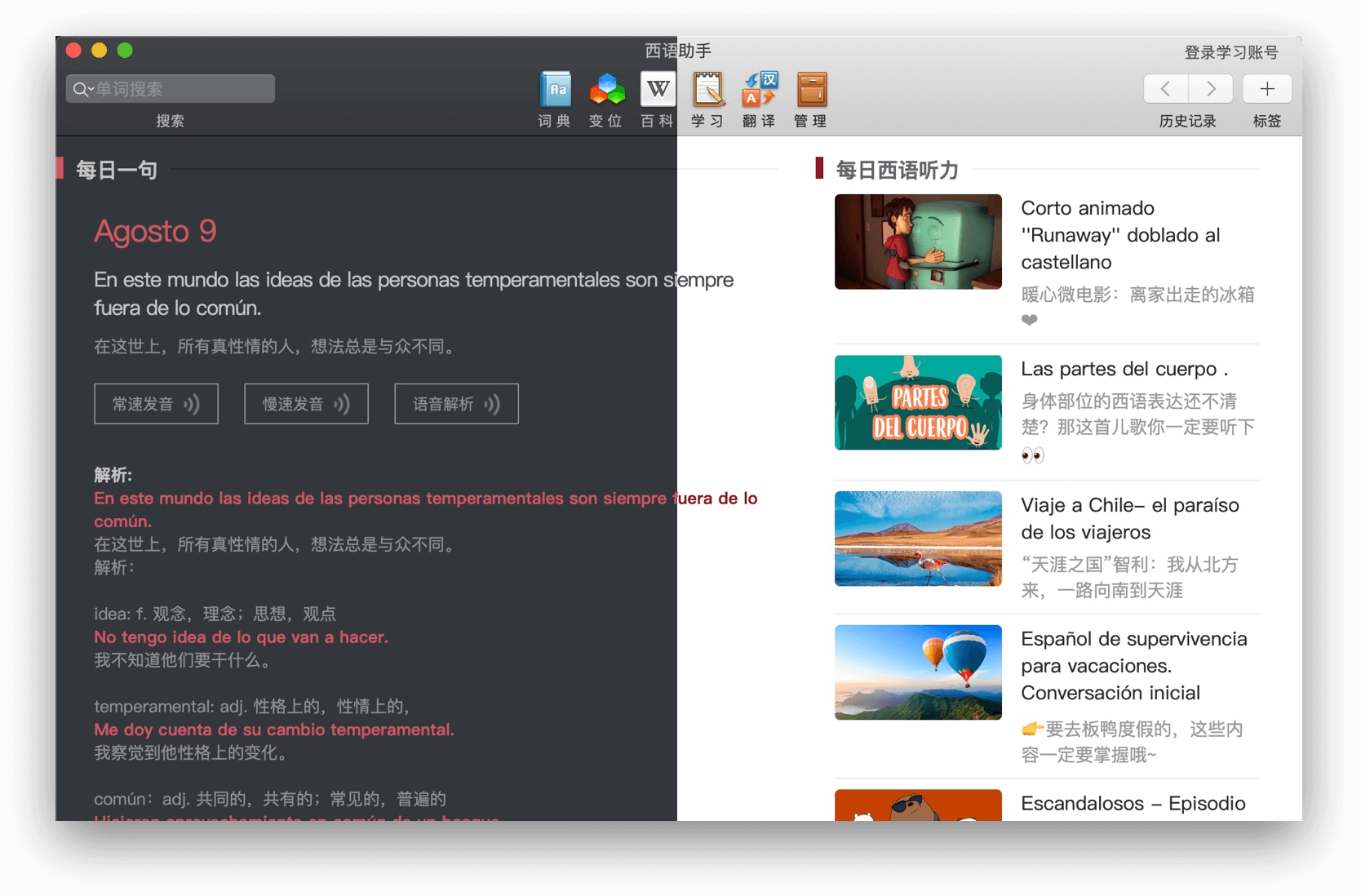This screenshot has height=896, width=1361.
Task: Select the 变位 conjugation icon
Action: pos(606,90)
